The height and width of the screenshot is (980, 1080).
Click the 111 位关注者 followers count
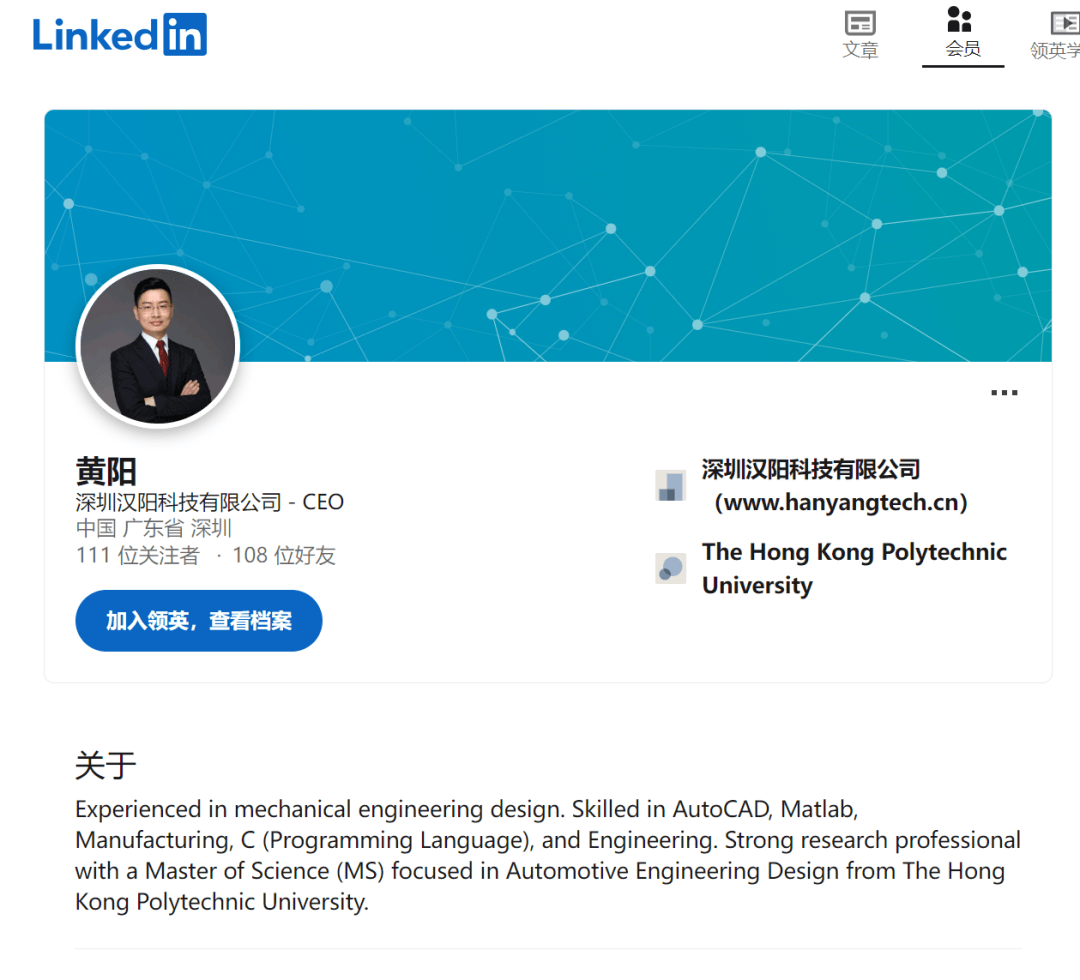[x=138, y=555]
